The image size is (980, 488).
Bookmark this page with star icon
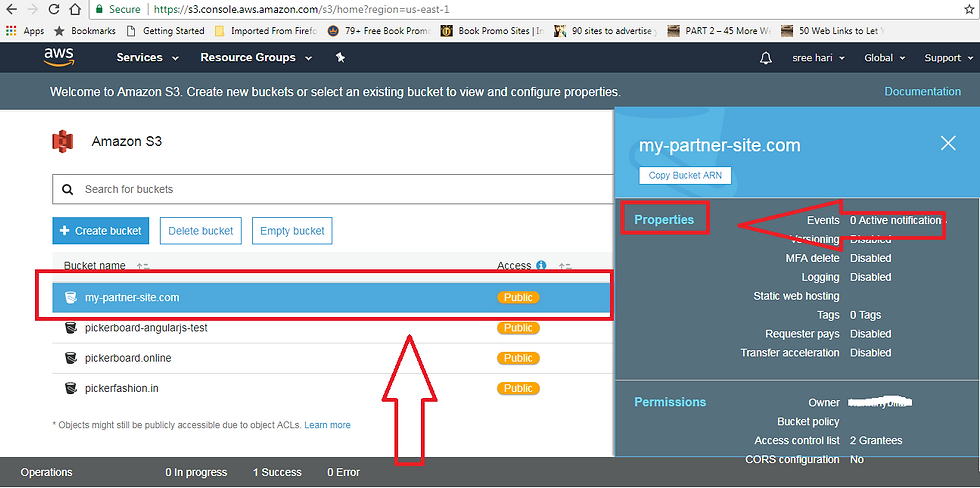pos(969,9)
